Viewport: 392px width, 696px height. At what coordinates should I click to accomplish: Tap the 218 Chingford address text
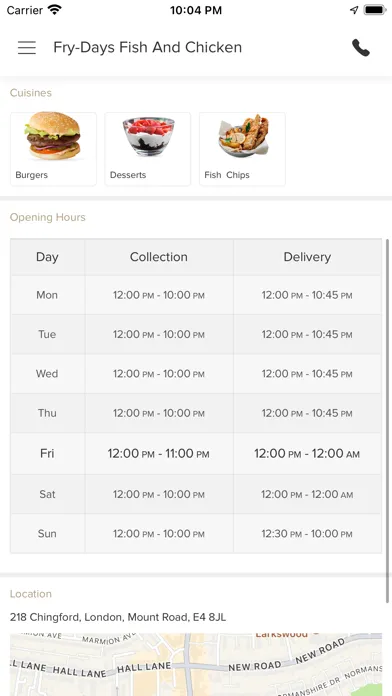pos(118,617)
